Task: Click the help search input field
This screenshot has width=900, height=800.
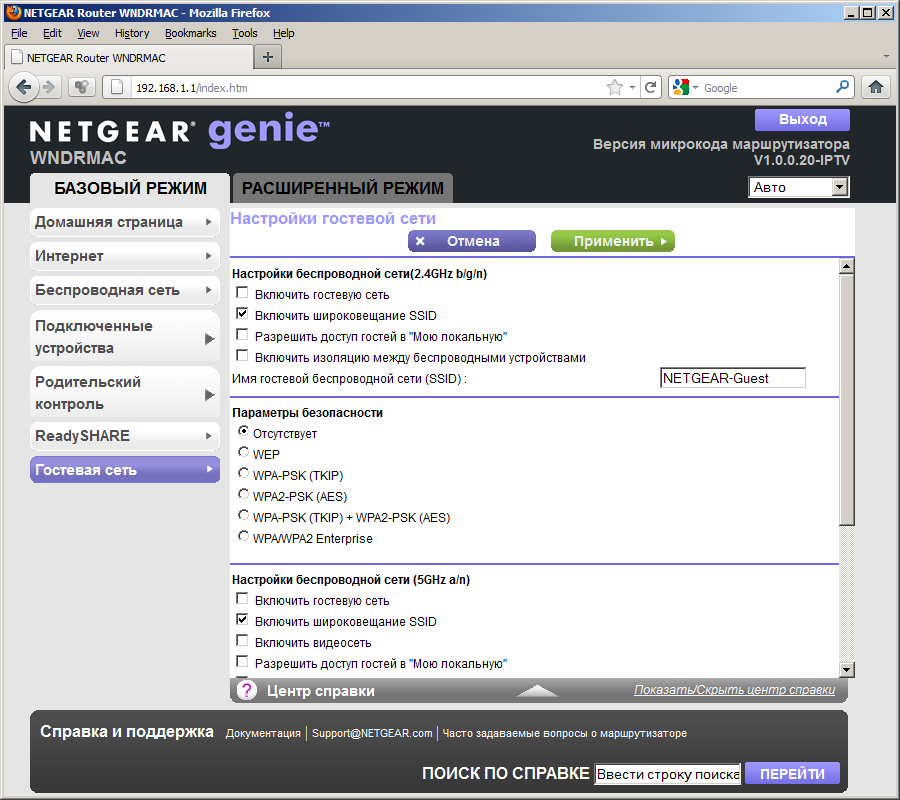Action: [x=668, y=774]
